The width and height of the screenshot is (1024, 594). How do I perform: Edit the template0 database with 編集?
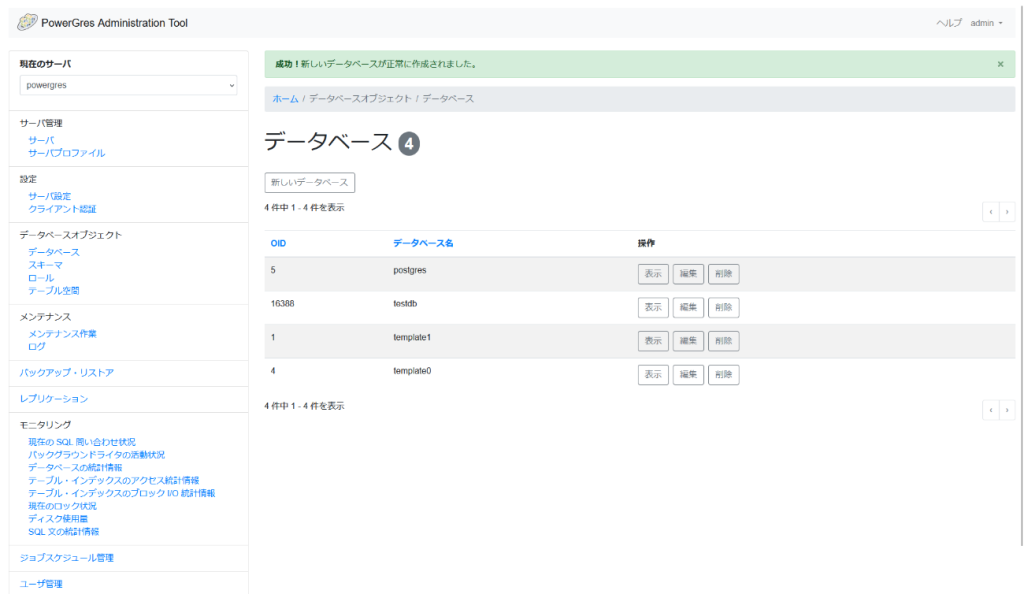pyautogui.click(x=688, y=375)
